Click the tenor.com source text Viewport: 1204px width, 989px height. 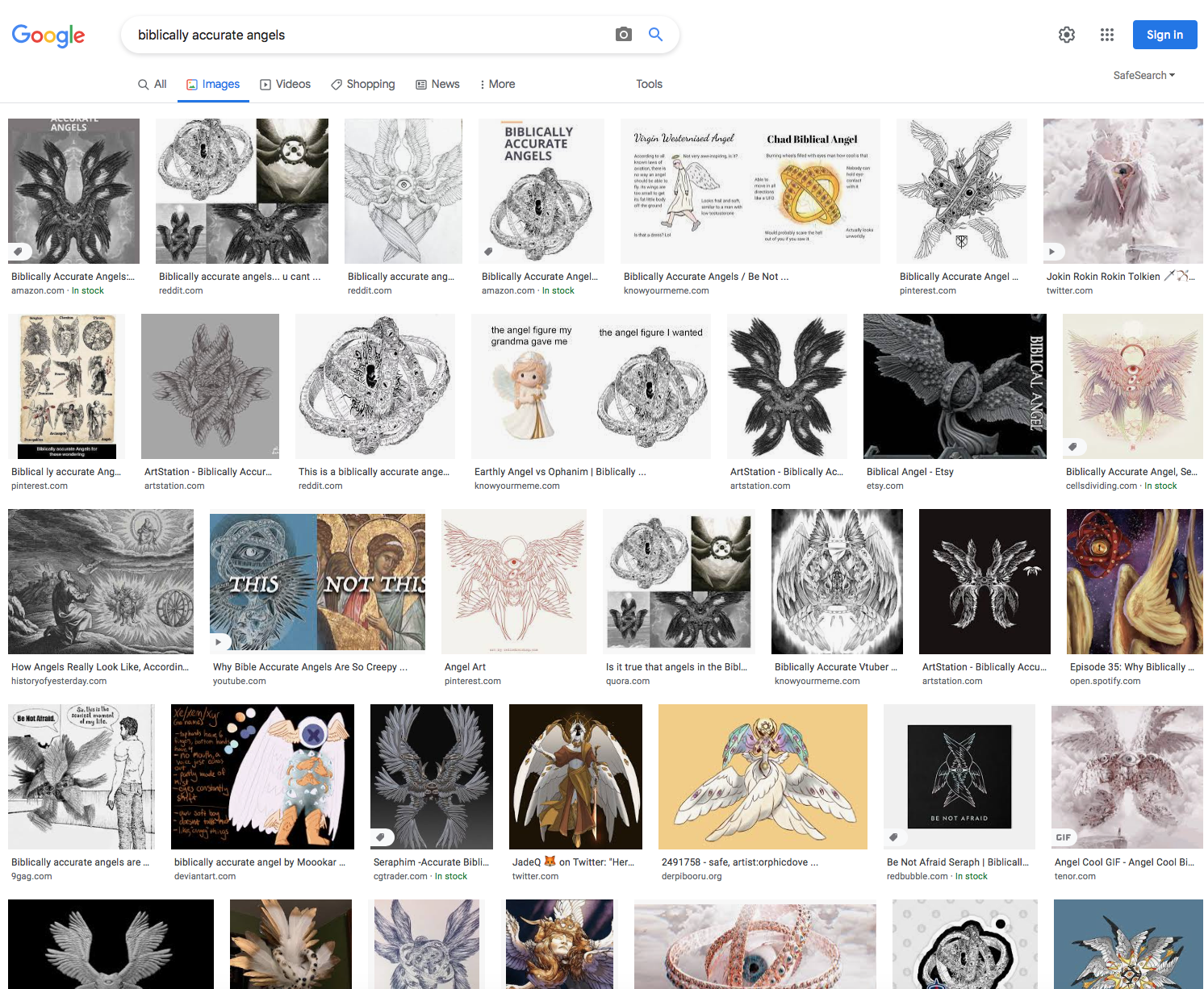pyautogui.click(x=1075, y=876)
